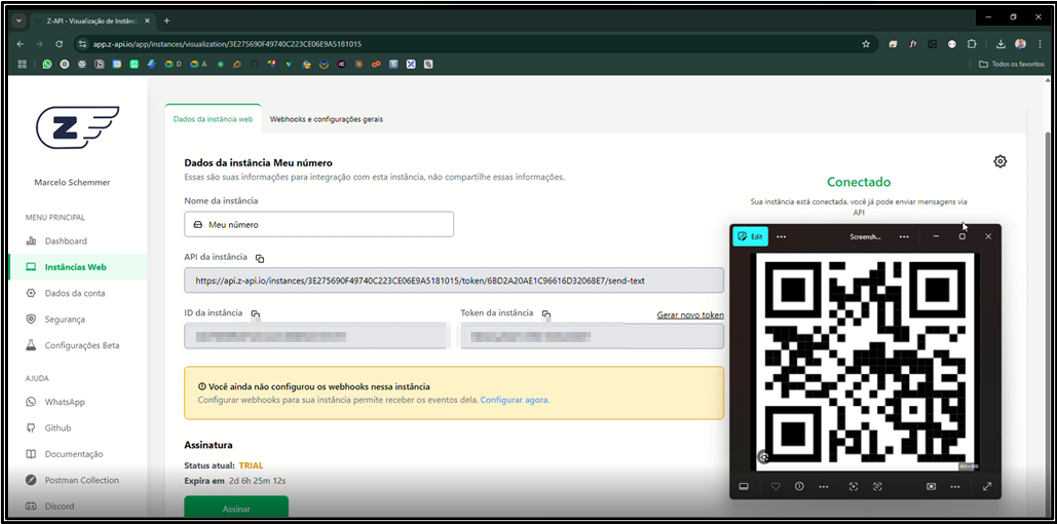Open tab search dropdown arrow
Viewport: 1057px width, 524px height.
tap(19, 21)
